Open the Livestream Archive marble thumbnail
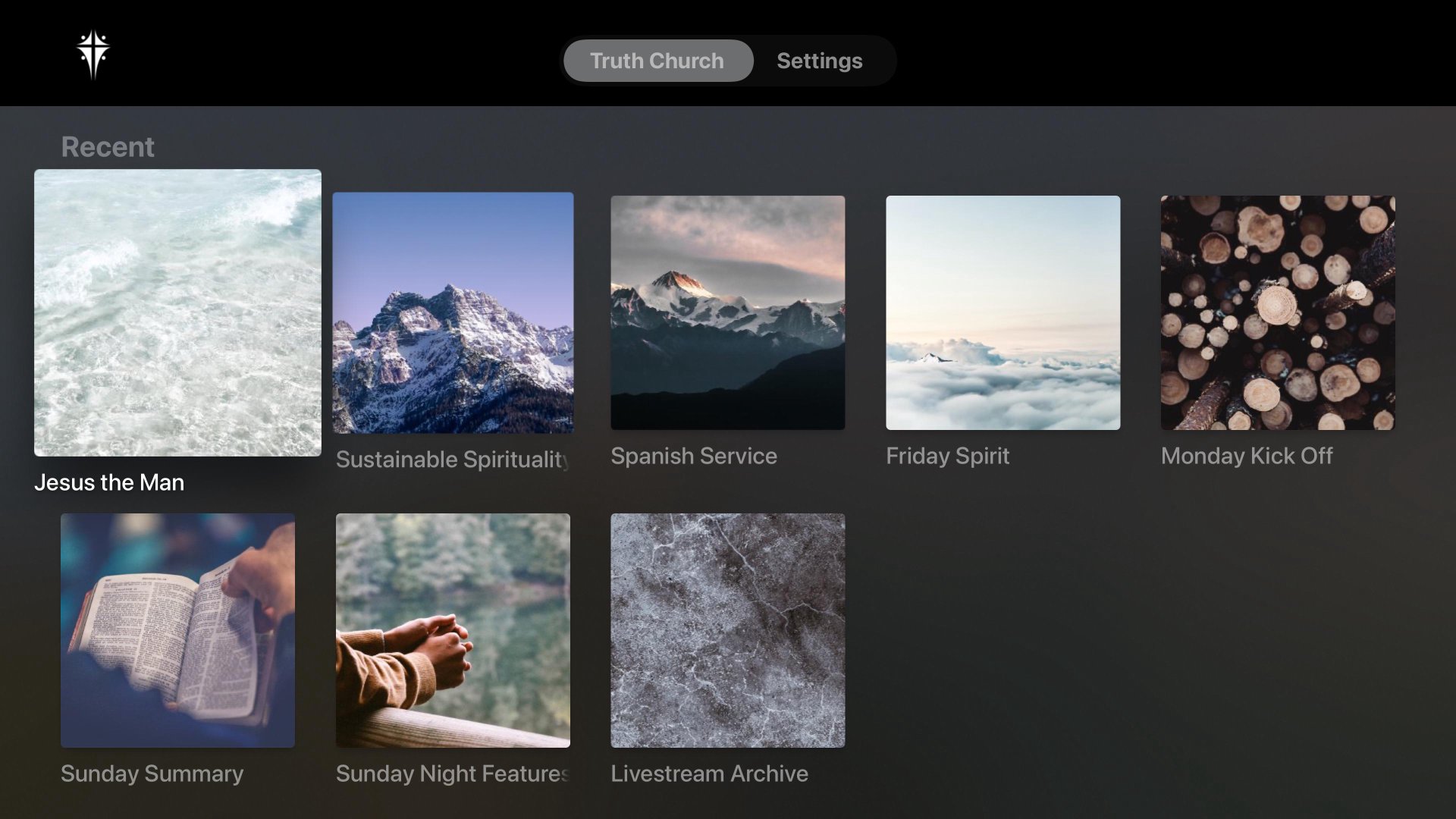This screenshot has height=819, width=1456. click(x=727, y=630)
